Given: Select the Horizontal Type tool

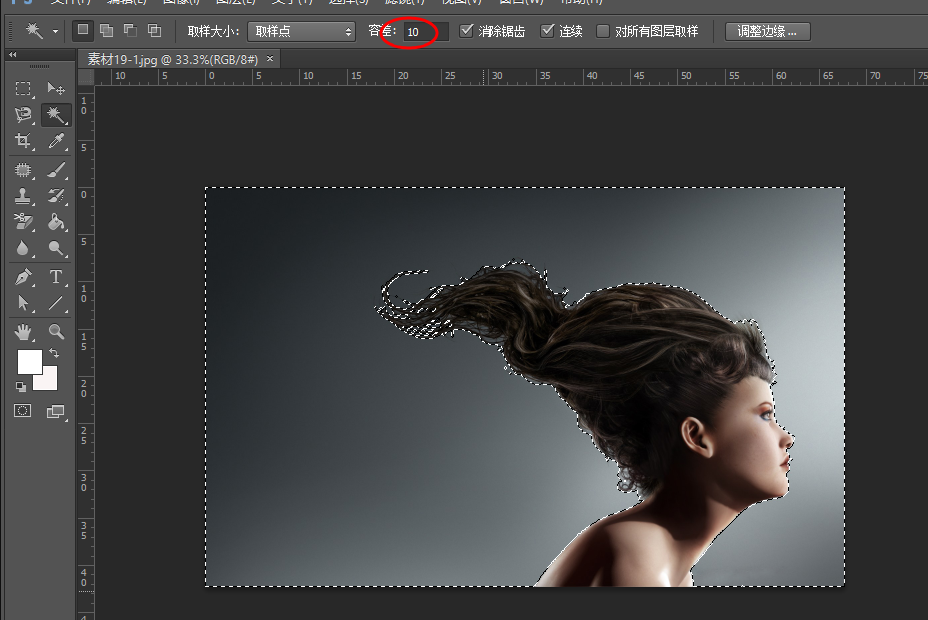Looking at the screenshot, I should tap(56, 277).
